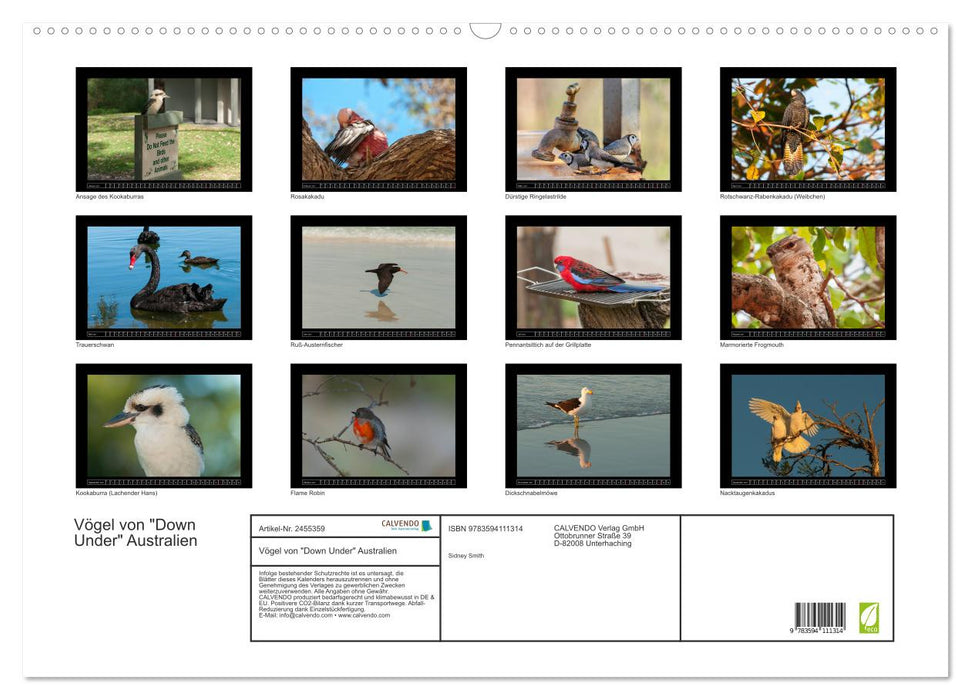Screen dimensions: 971x700
Task: Open the Flame Robin photo
Action: click(x=378, y=426)
